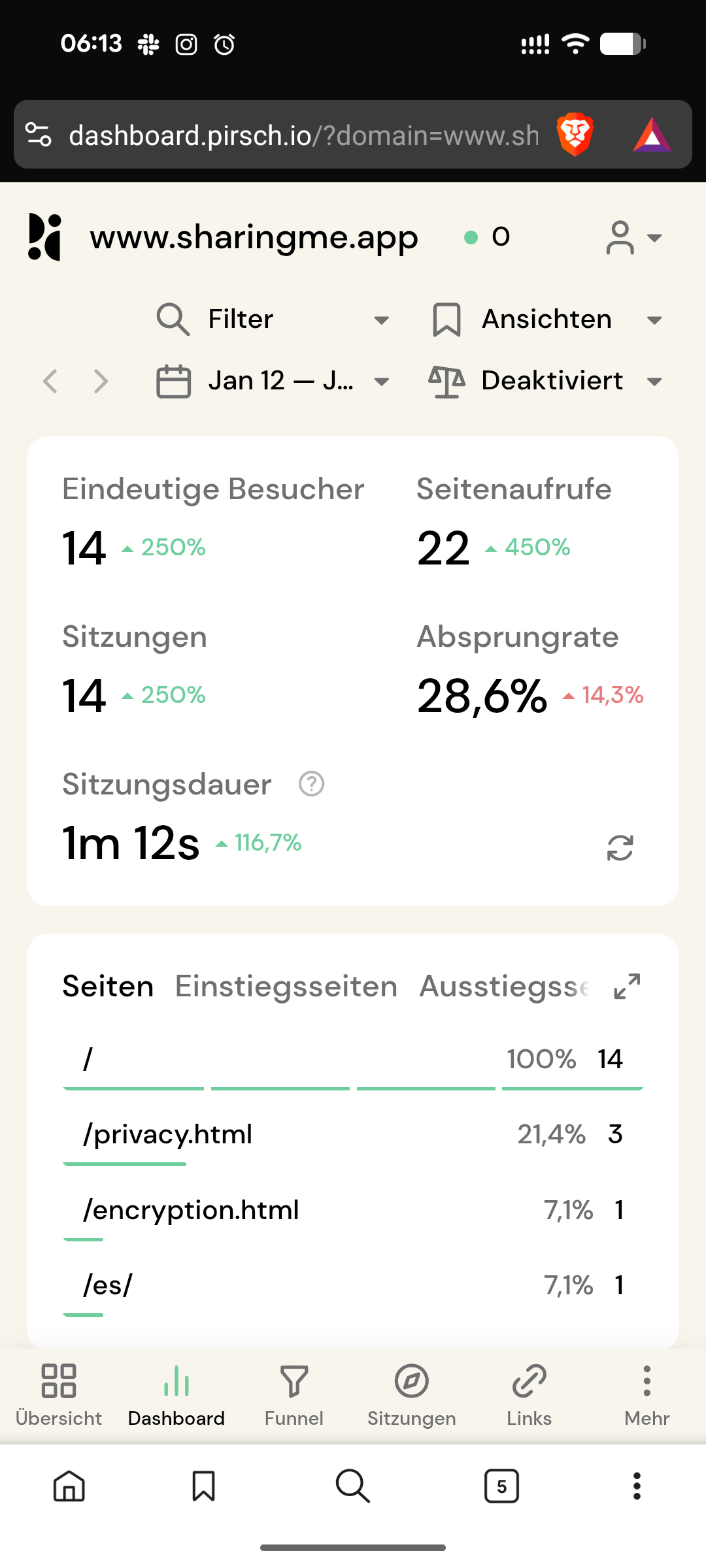This screenshot has height=1568, width=706.
Task: Open the Deaktiviert comparison dropdown
Action: click(x=546, y=381)
